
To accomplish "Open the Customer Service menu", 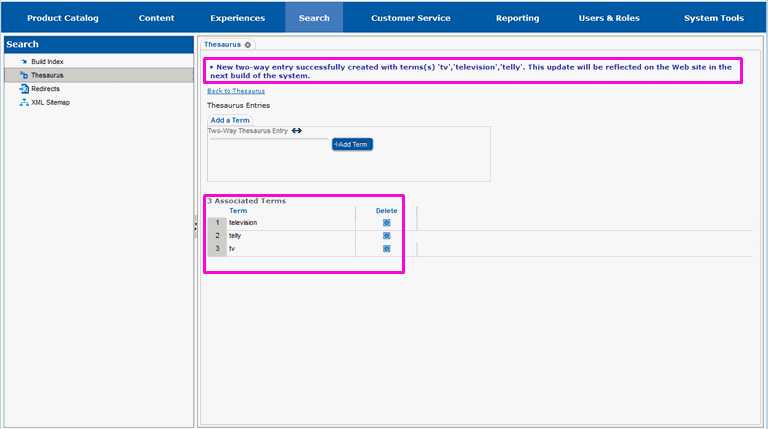I will 410,18.
